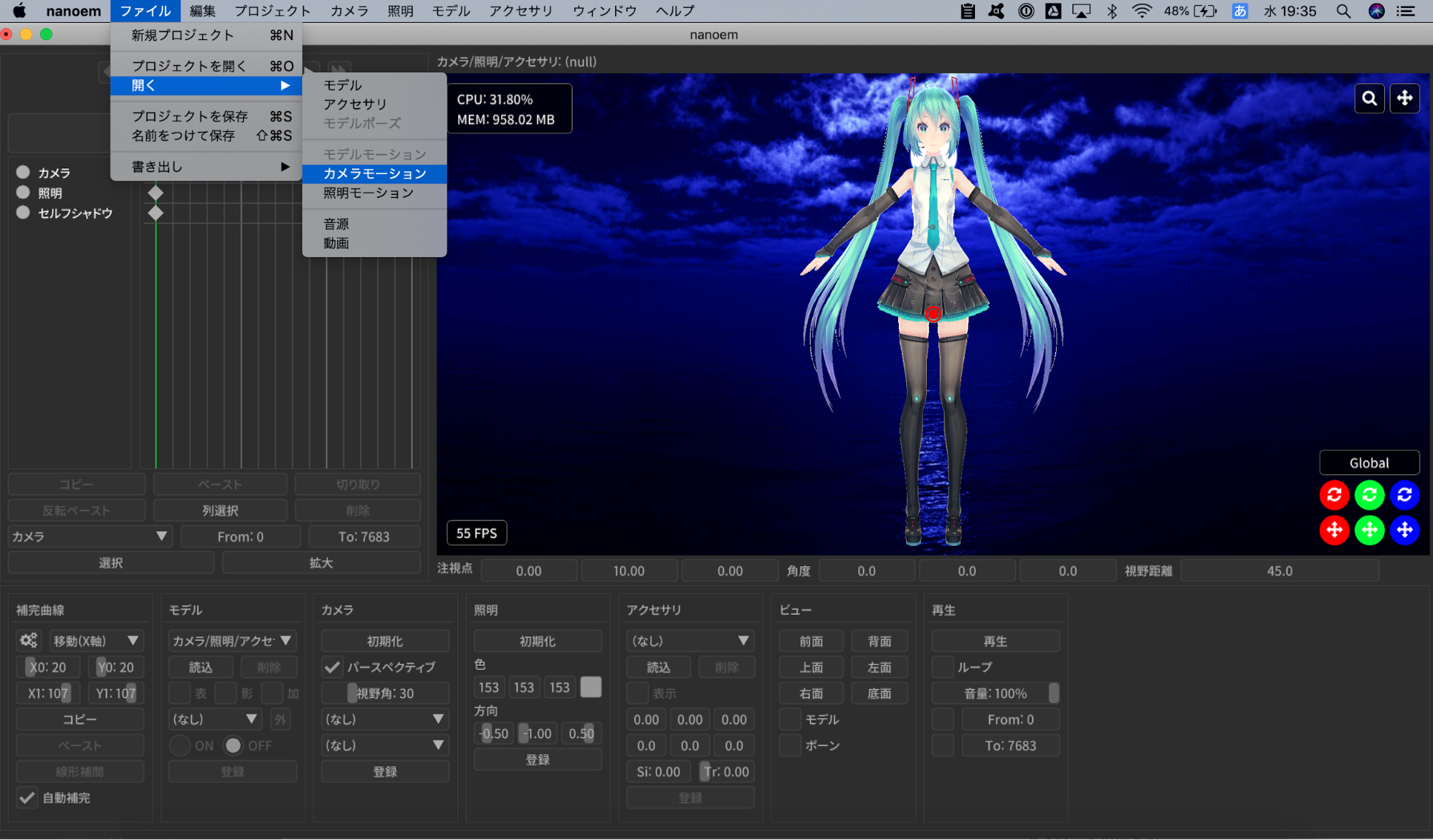Click 読込 button in アクセサリ panel
The width and height of the screenshot is (1433, 840).
coord(658,667)
